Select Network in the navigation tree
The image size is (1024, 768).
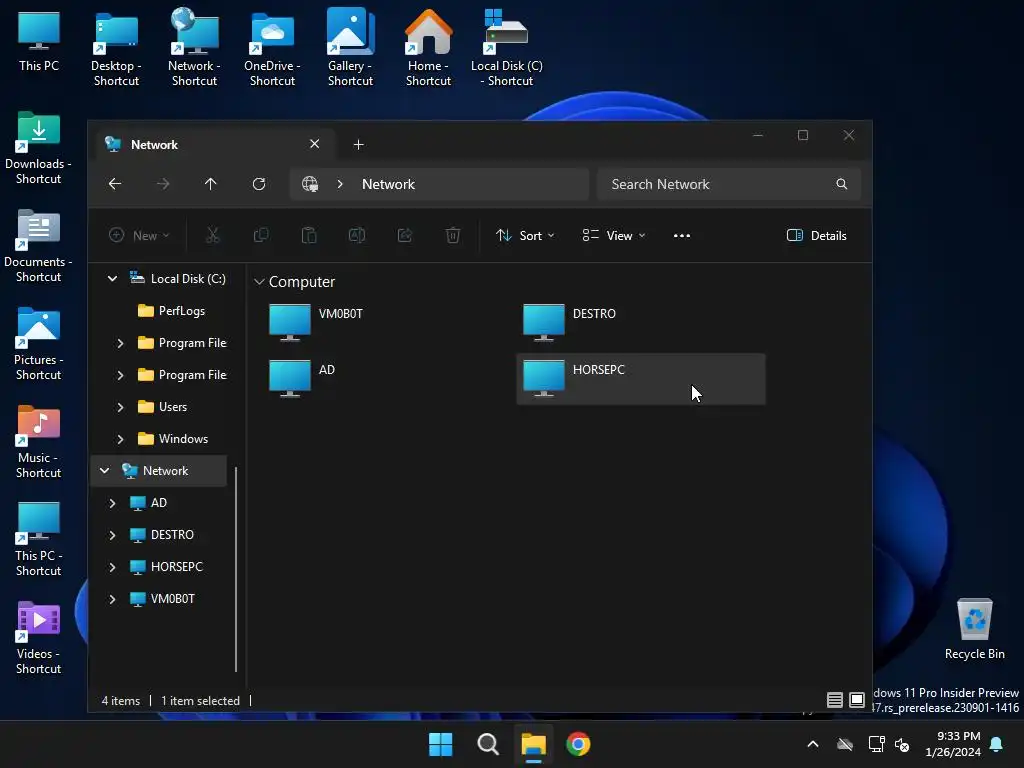tap(159, 471)
